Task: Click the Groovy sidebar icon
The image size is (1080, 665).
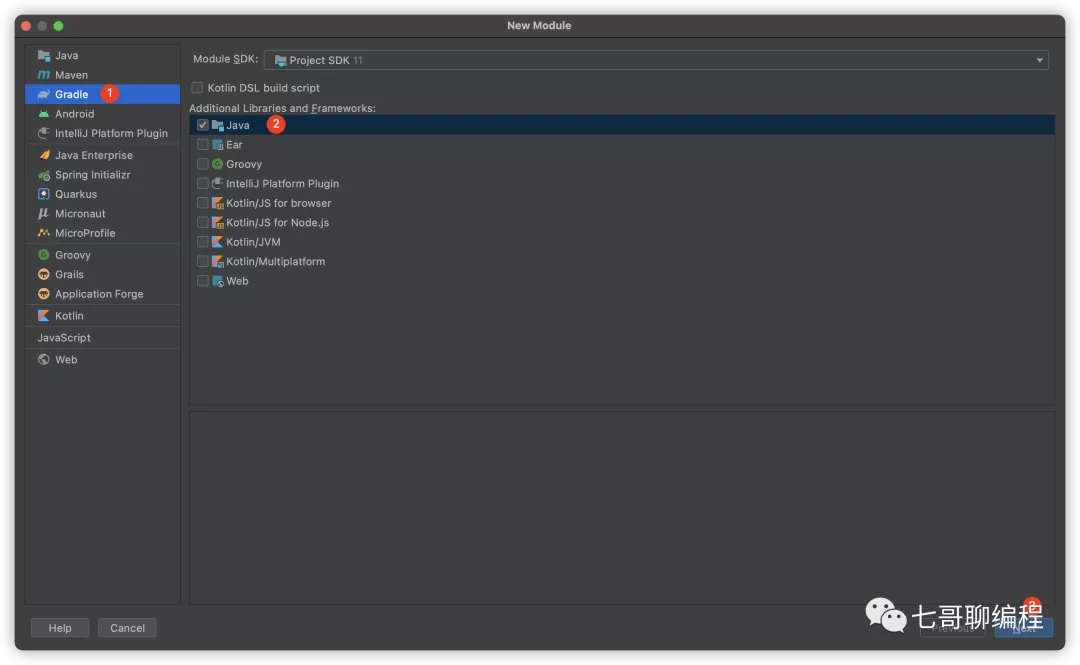Action: tap(44, 255)
